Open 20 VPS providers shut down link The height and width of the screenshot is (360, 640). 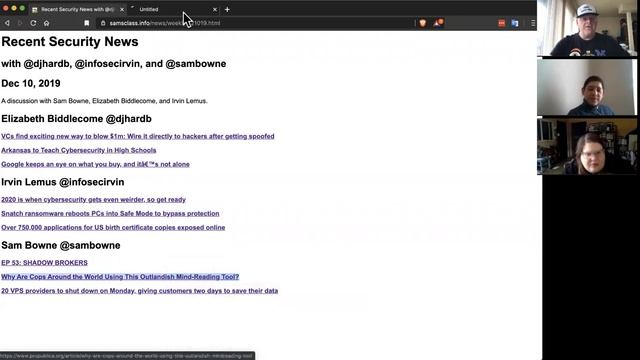click(140, 291)
